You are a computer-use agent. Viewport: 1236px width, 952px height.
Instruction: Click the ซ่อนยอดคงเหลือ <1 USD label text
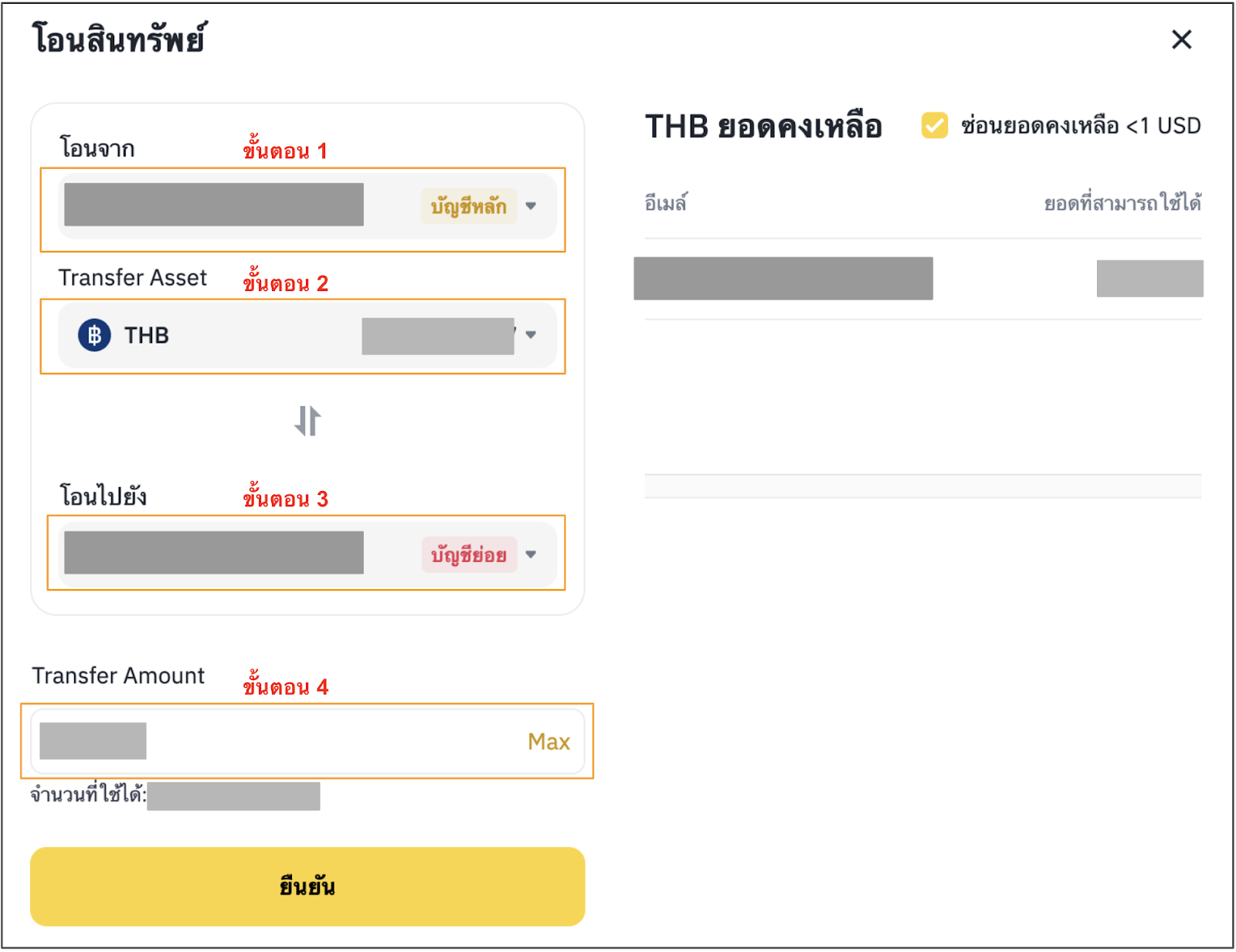pos(1080,126)
